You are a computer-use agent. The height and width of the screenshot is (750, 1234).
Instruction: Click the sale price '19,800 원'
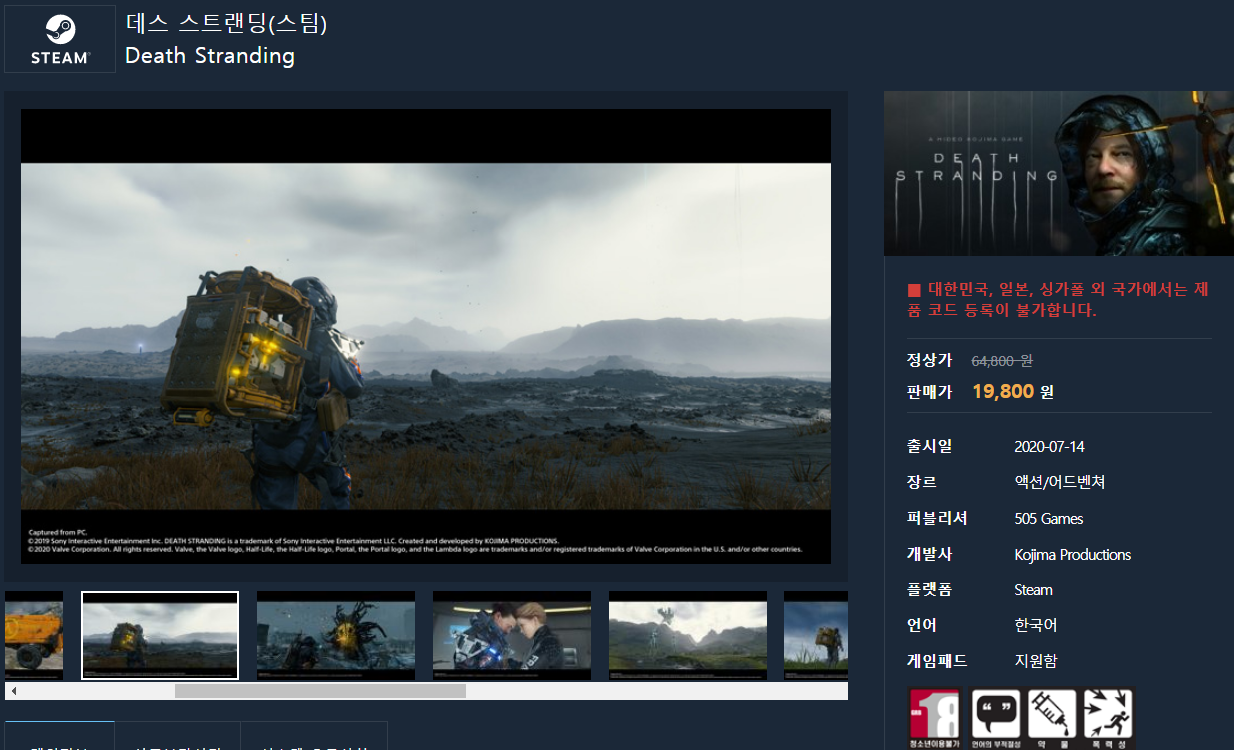pos(1013,391)
